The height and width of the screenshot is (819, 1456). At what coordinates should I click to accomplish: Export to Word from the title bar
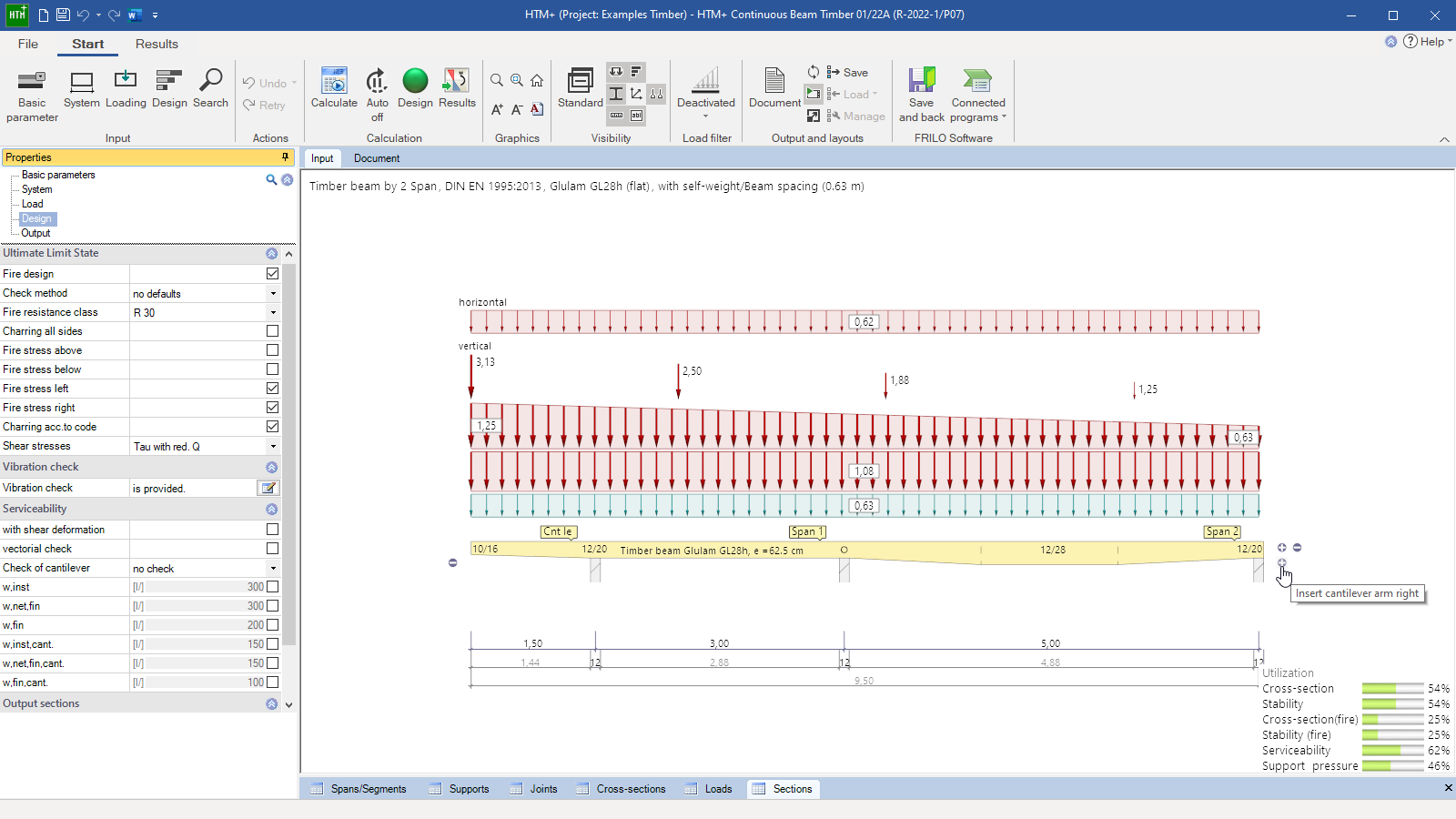(135, 15)
